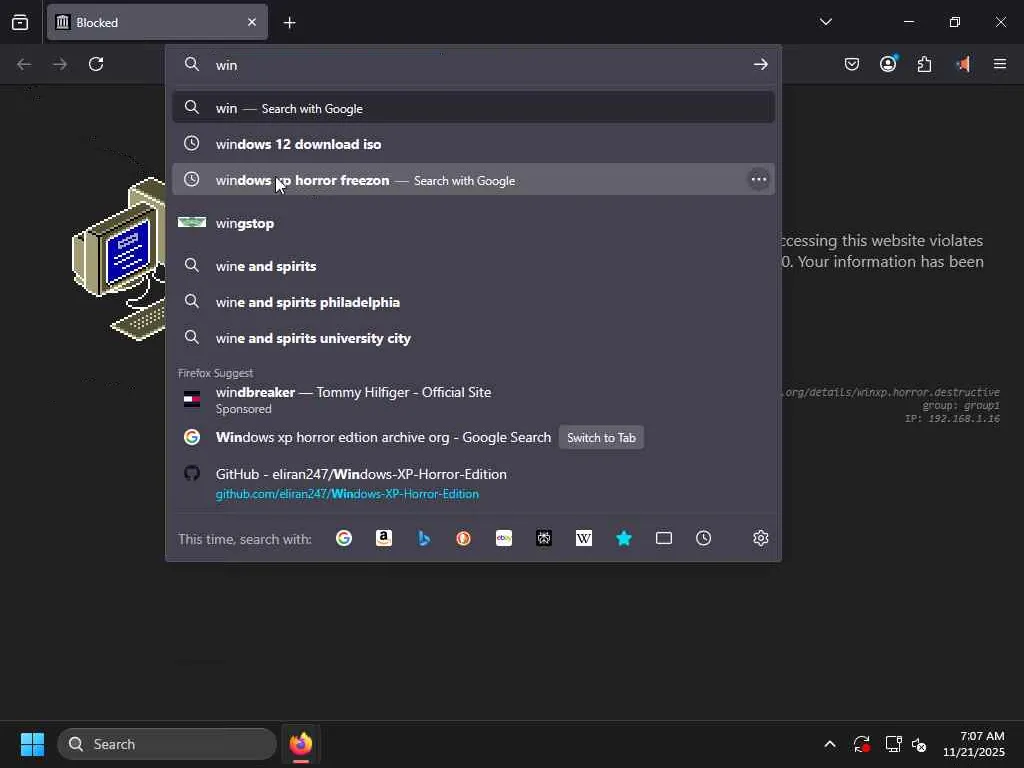Click the taskbar Search box
This screenshot has width=1024, height=768.
click(167, 744)
